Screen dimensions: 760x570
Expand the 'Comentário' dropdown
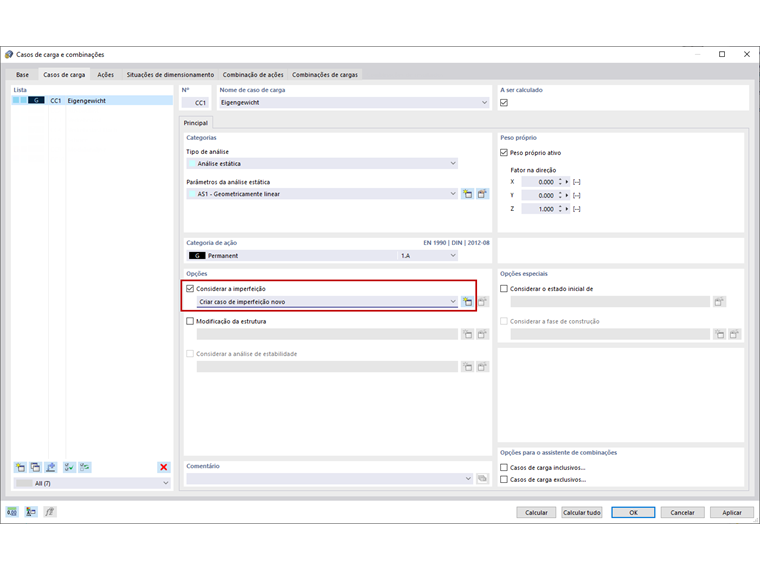(x=468, y=478)
